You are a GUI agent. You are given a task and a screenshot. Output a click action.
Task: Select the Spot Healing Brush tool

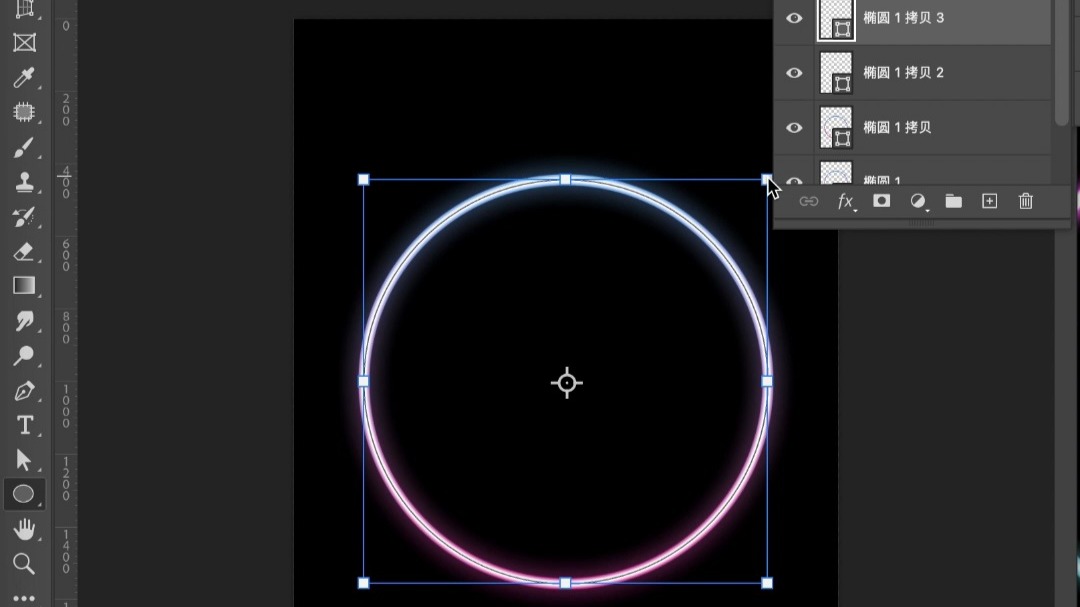tap(24, 112)
